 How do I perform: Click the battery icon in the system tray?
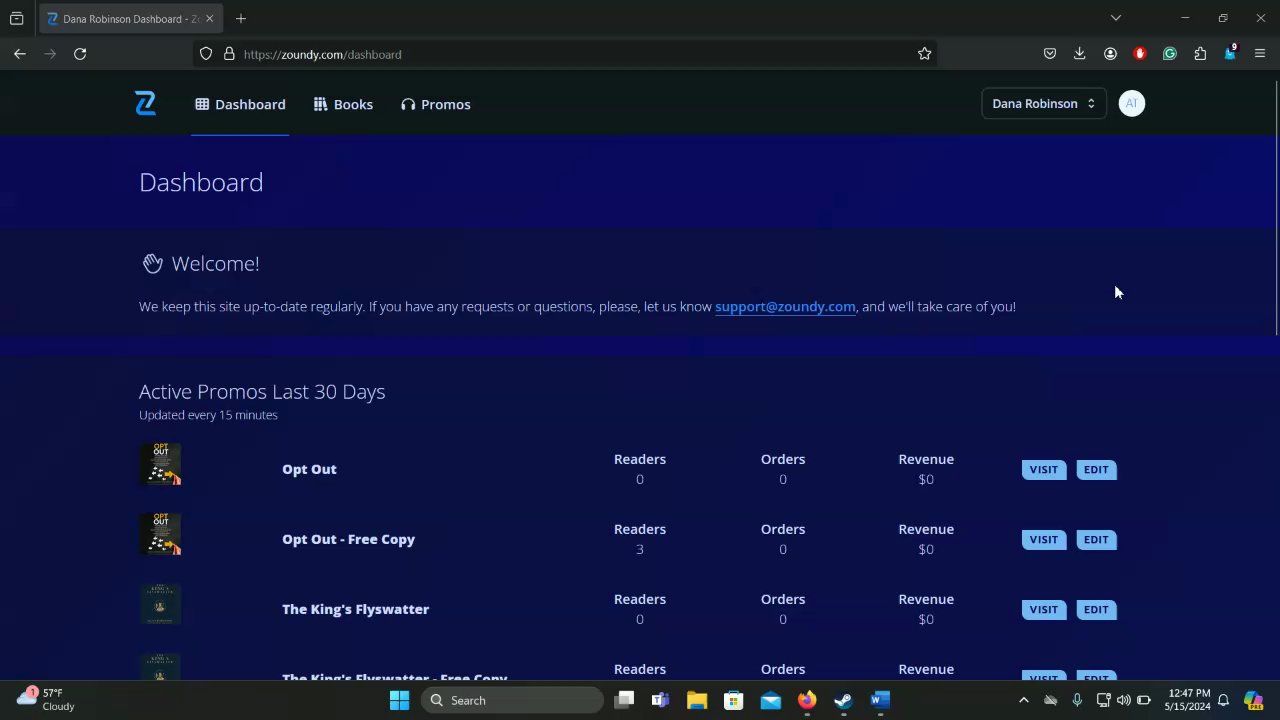[x=1144, y=700]
